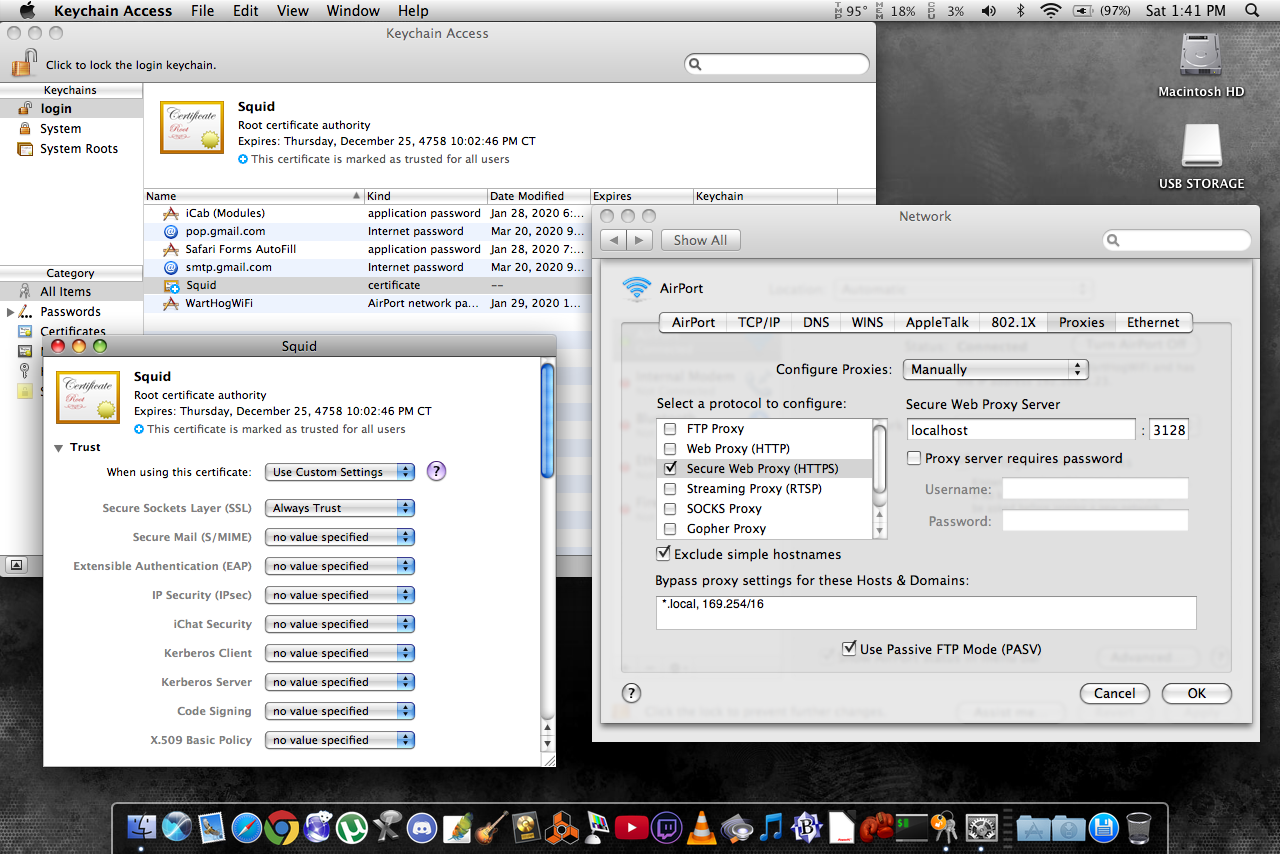The image size is (1280, 854).
Task: Click the OK button in Network dialog
Action: 1196,693
